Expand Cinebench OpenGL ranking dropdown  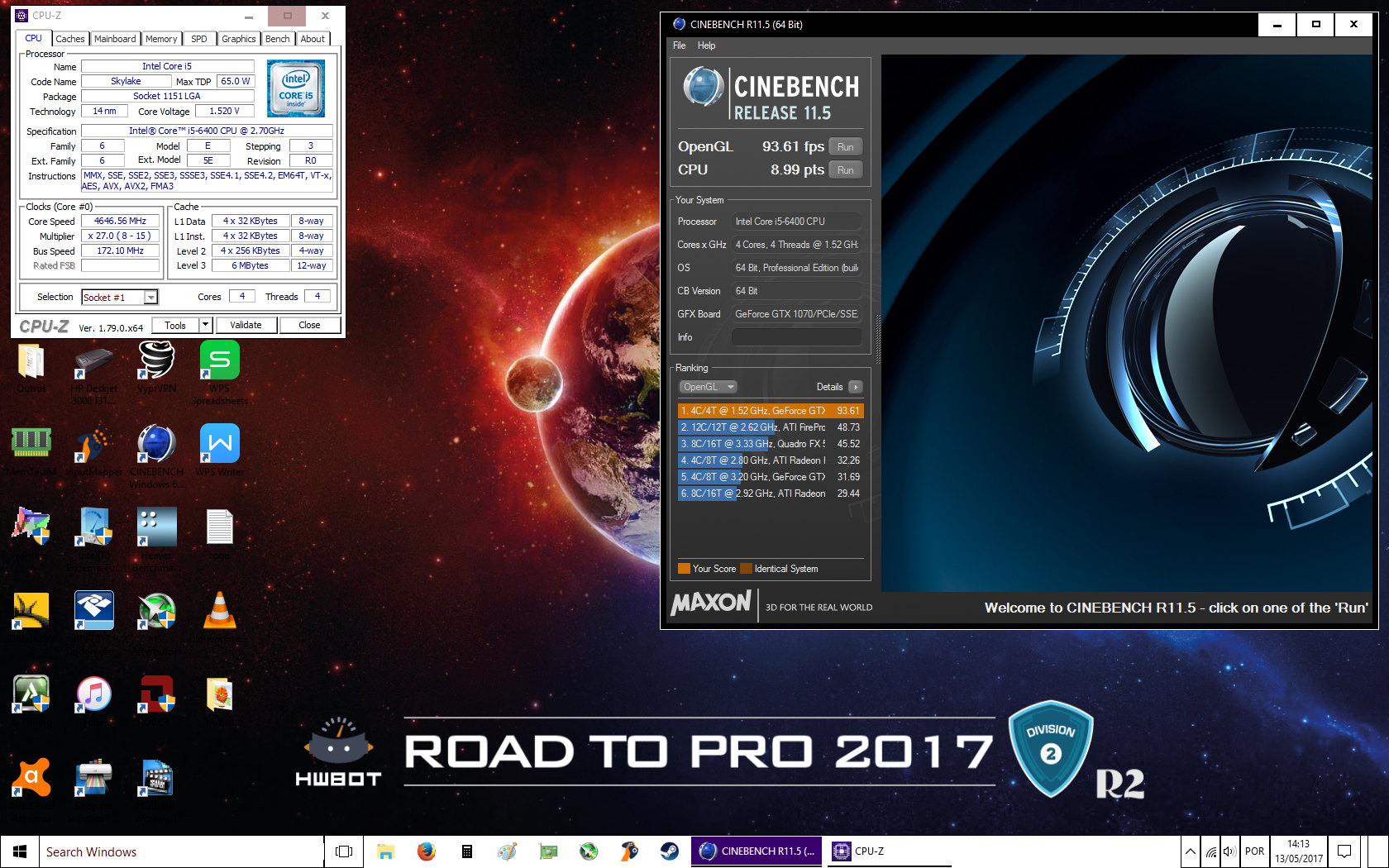(708, 387)
